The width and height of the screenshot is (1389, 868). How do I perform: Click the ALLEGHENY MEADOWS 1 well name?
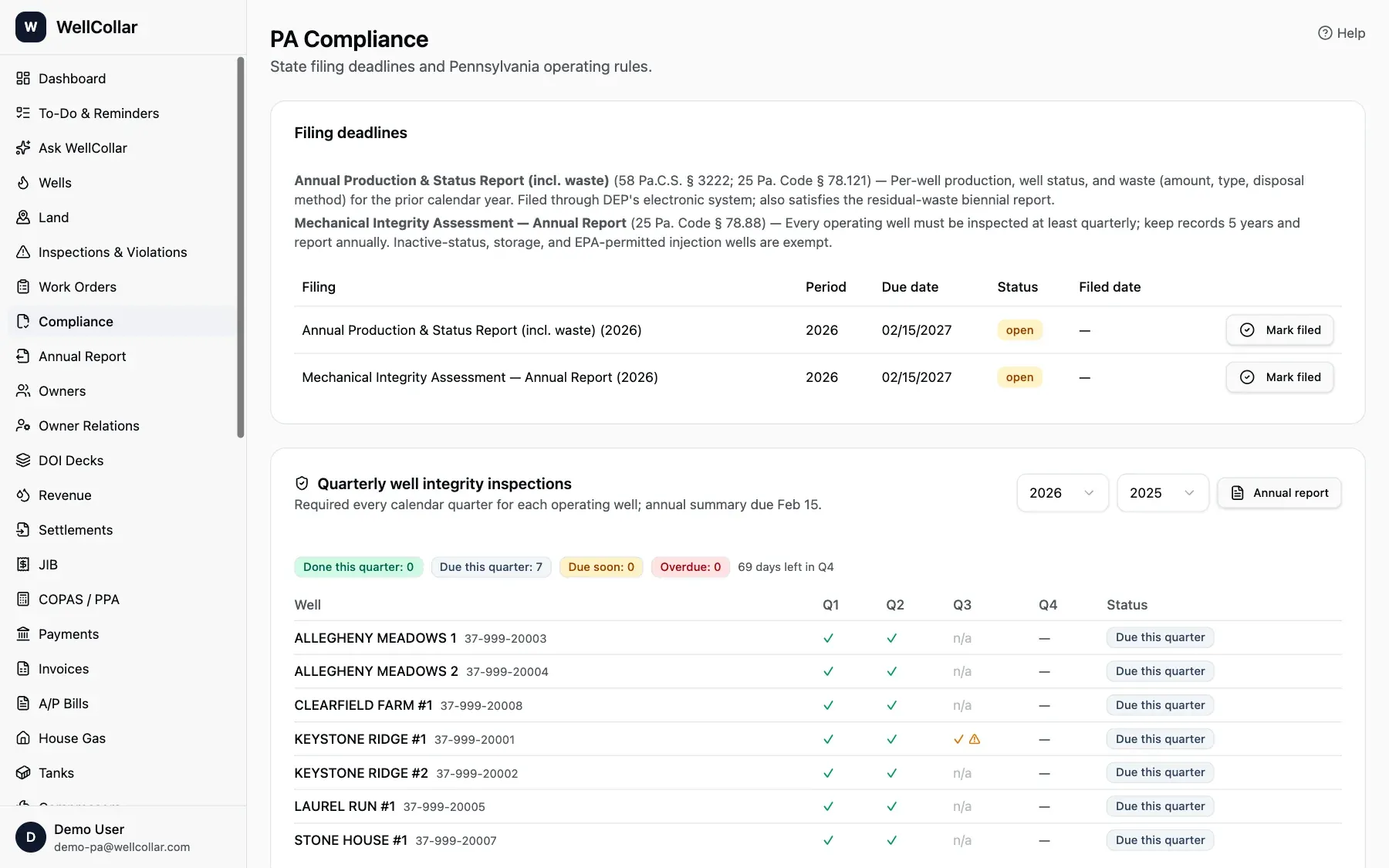point(375,638)
